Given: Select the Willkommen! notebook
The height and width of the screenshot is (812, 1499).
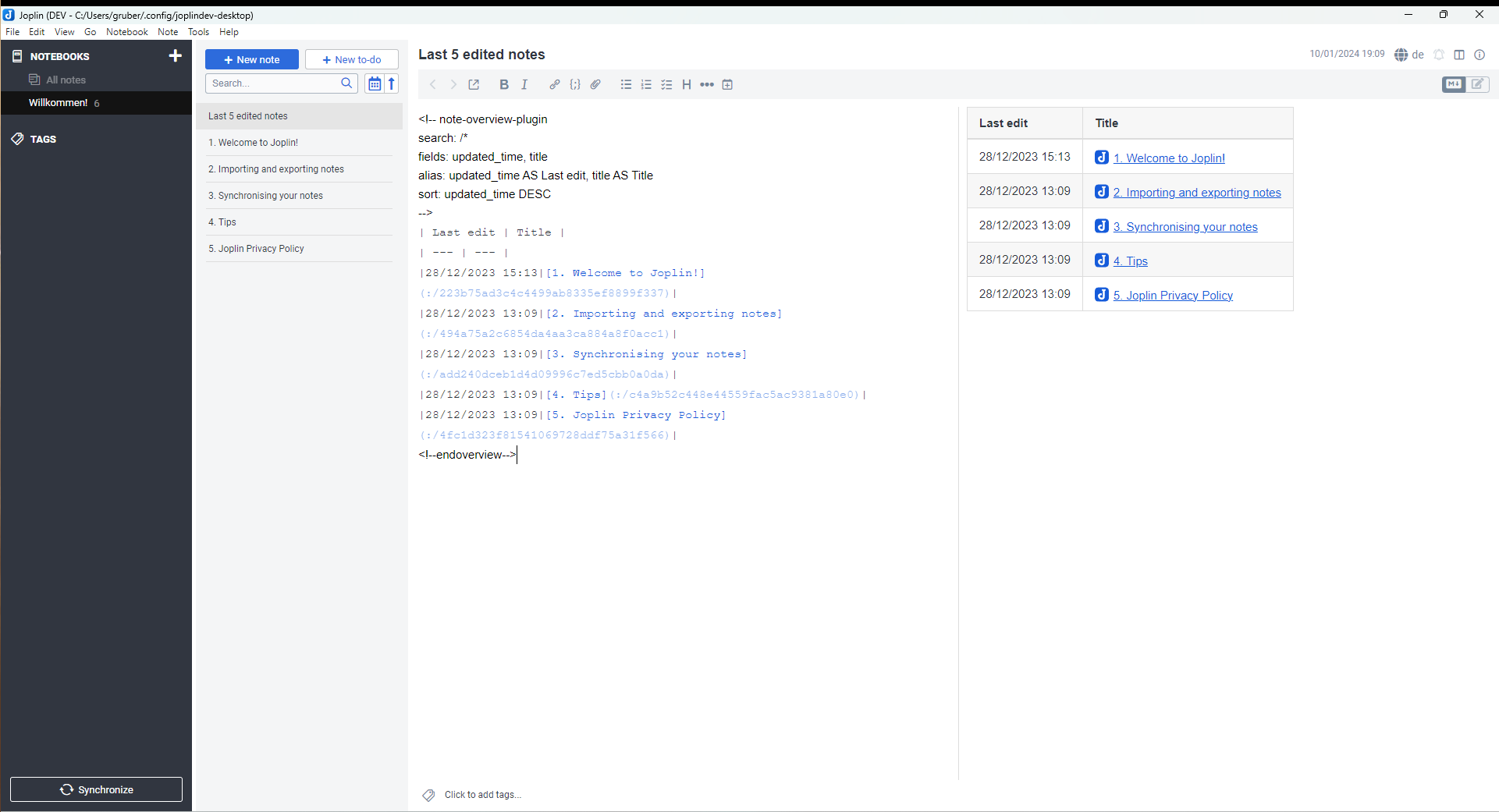Looking at the screenshot, I should 96,103.
